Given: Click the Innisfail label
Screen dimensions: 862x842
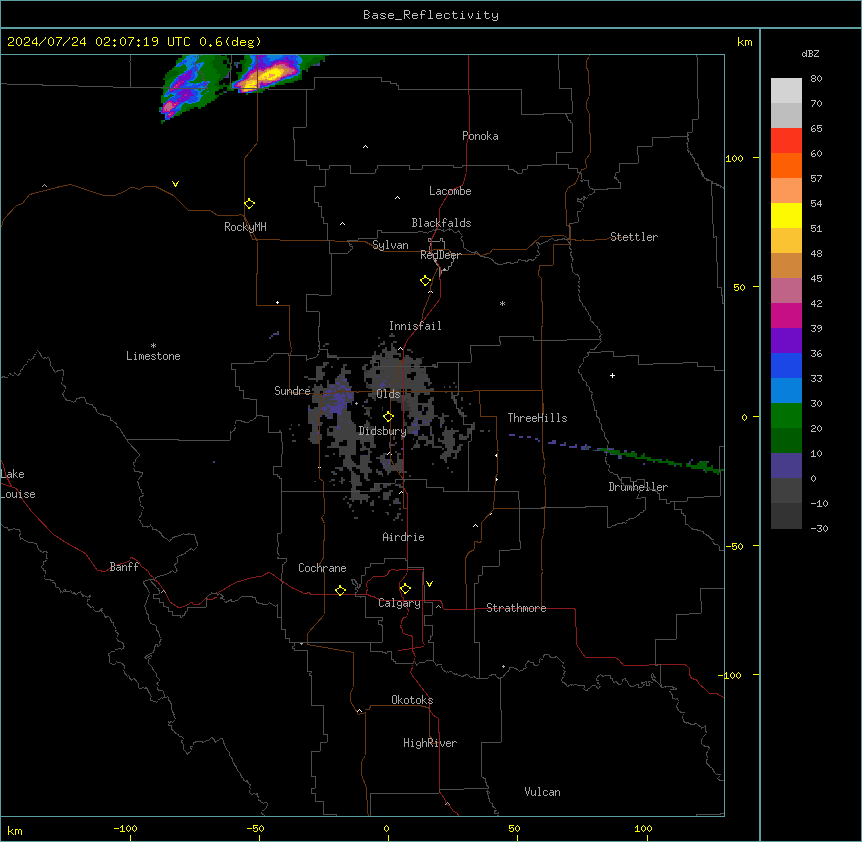Looking at the screenshot, I should pyautogui.click(x=415, y=326).
